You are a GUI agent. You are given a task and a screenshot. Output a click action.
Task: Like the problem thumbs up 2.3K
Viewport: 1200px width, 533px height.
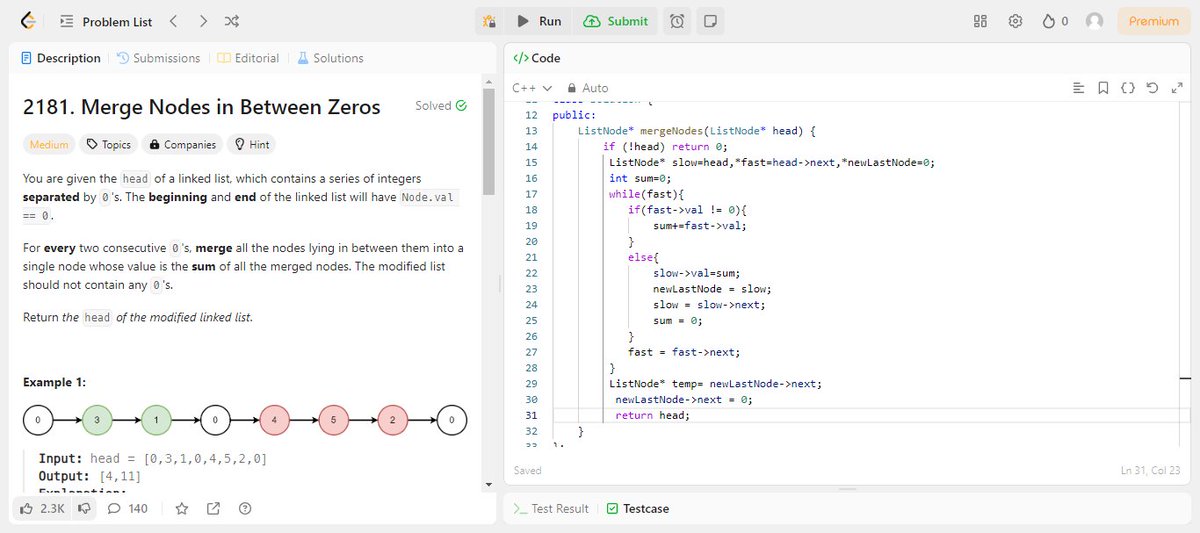[x=42, y=509]
